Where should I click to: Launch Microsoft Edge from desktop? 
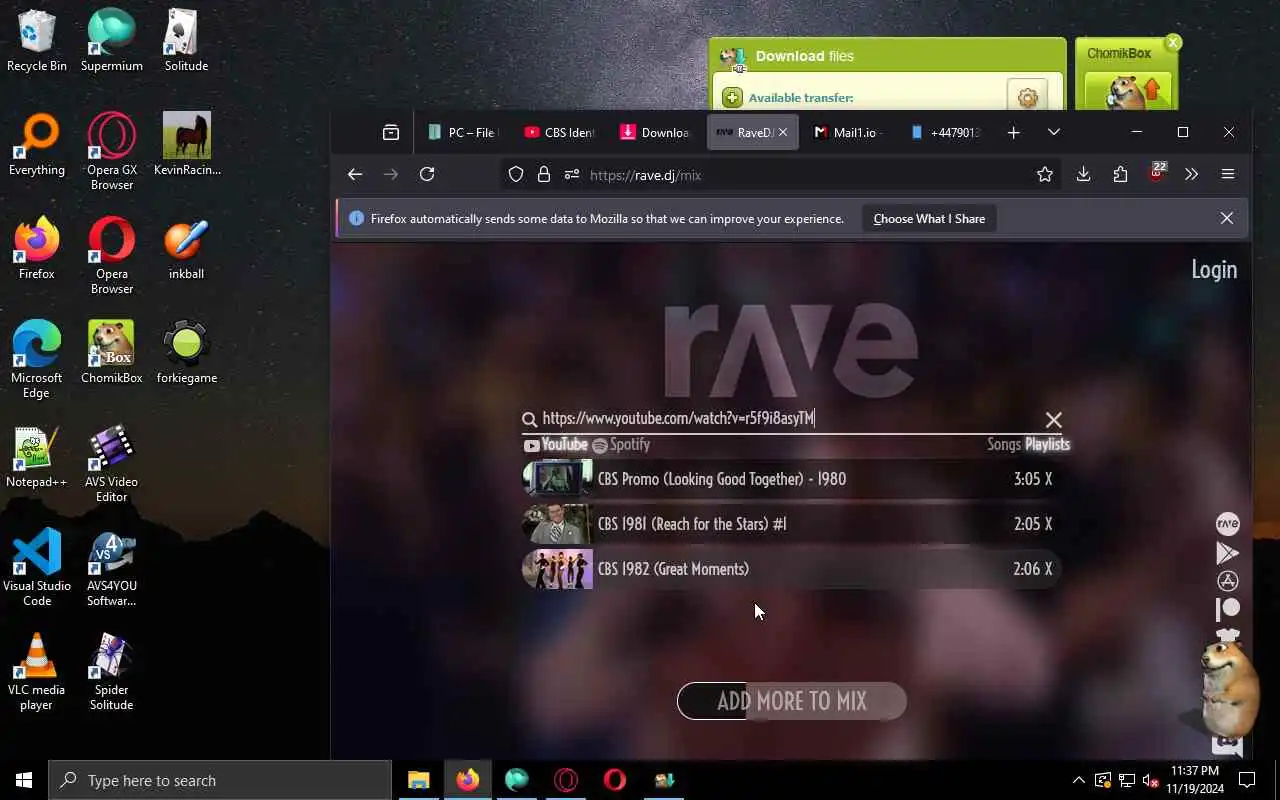click(36, 360)
